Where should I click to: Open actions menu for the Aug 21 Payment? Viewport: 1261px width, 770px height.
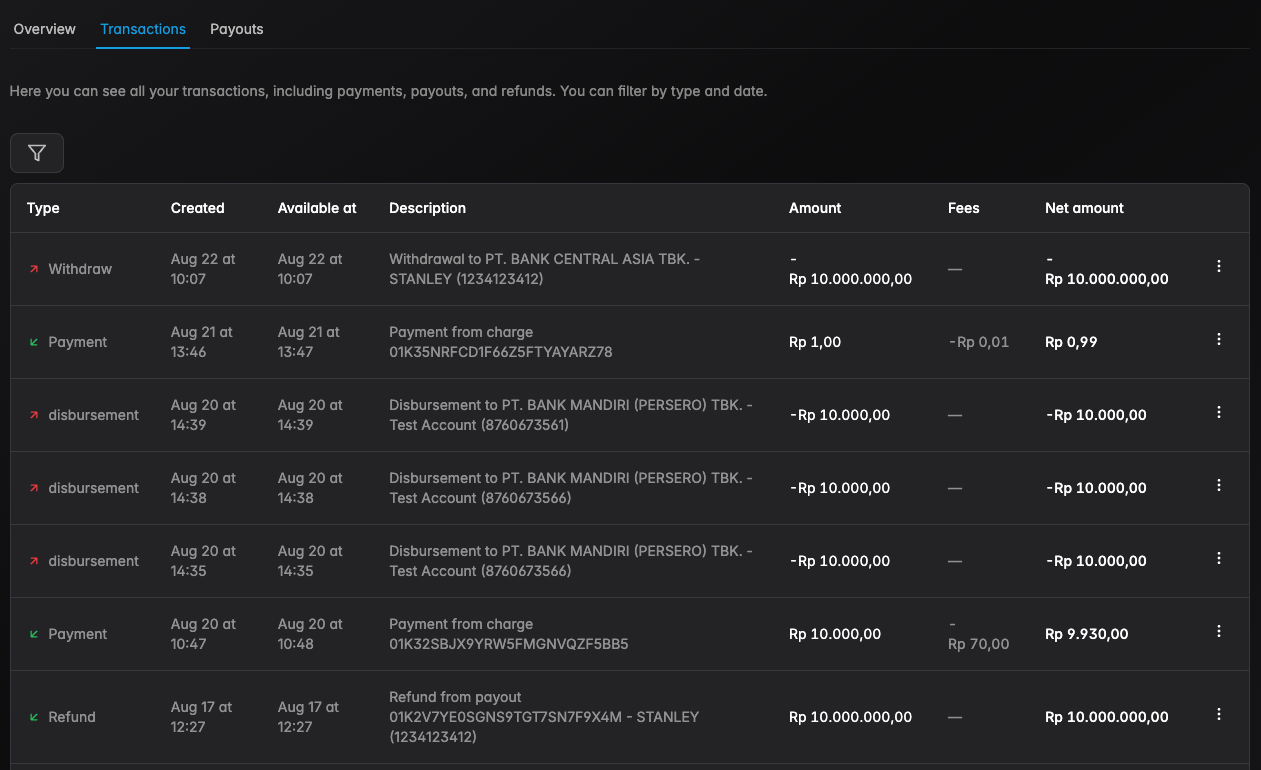[x=1219, y=339]
